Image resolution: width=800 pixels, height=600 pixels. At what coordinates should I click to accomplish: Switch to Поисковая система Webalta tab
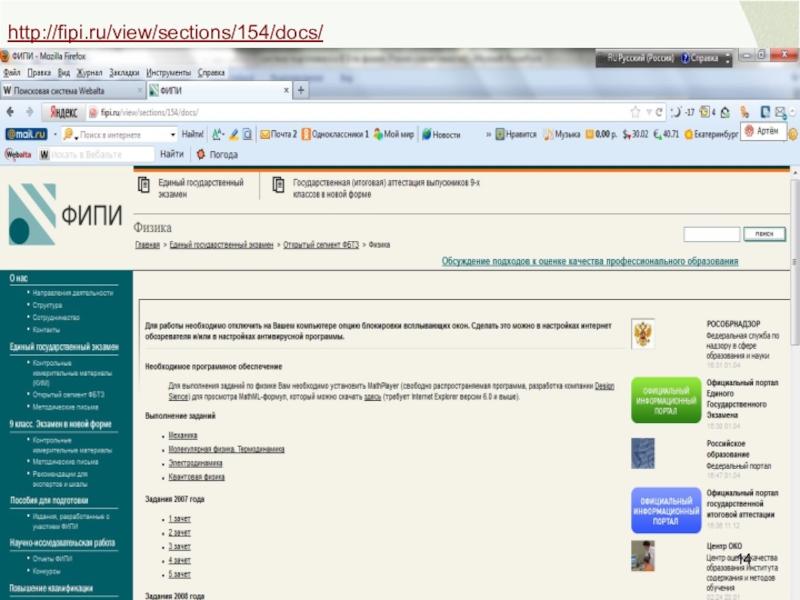pyautogui.click(x=72, y=90)
